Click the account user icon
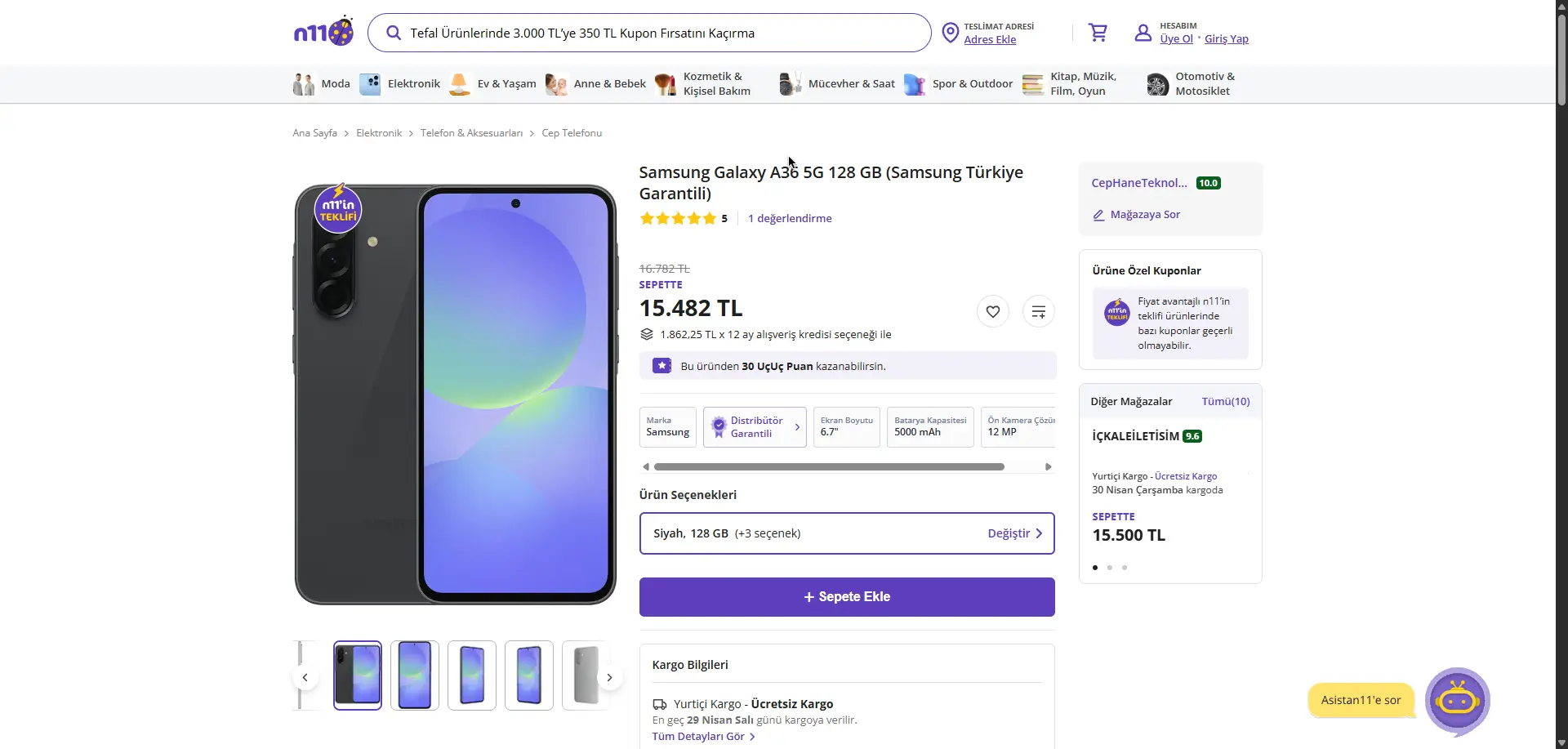 [x=1143, y=33]
